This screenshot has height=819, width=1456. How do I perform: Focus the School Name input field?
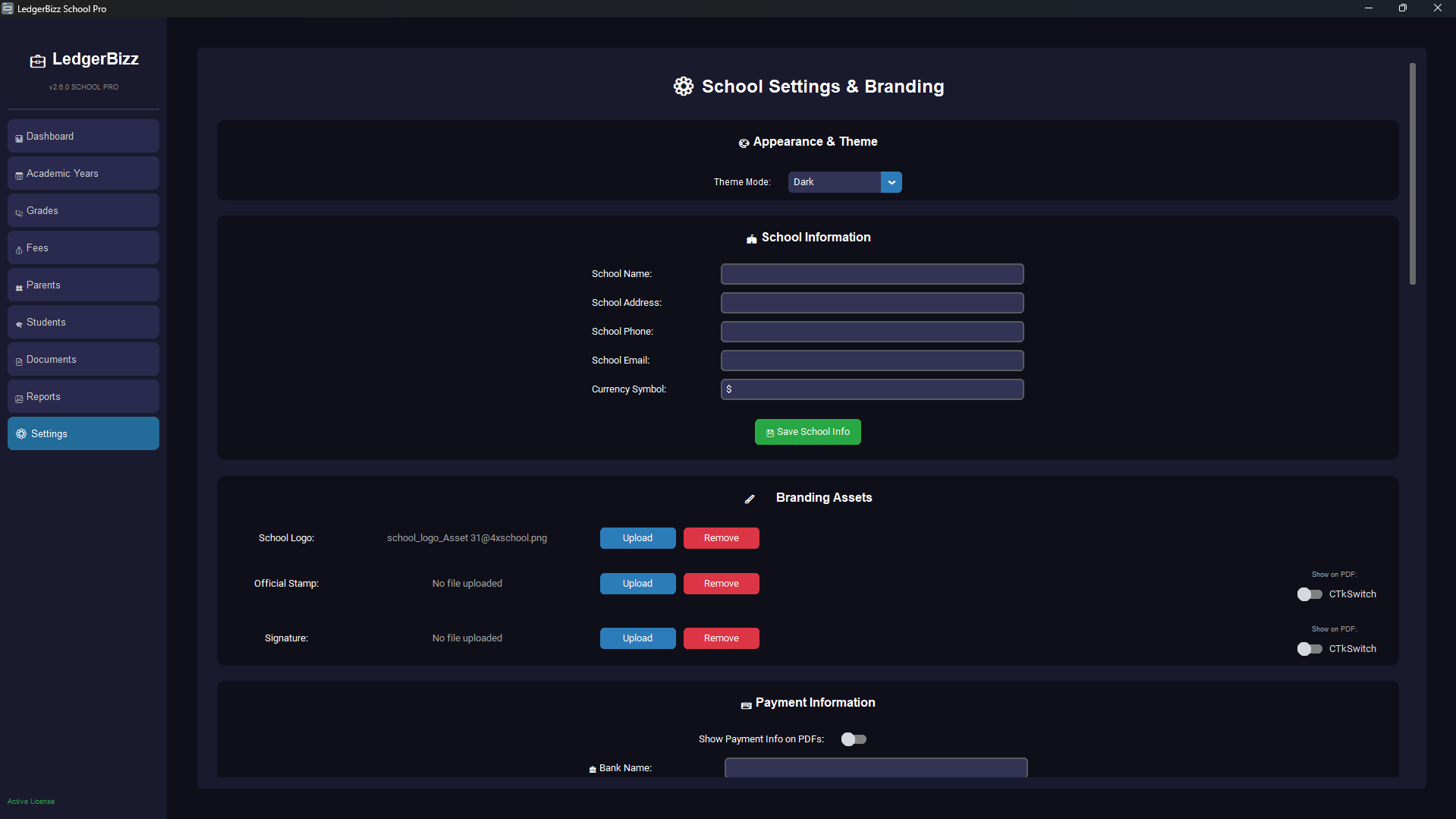coord(872,274)
